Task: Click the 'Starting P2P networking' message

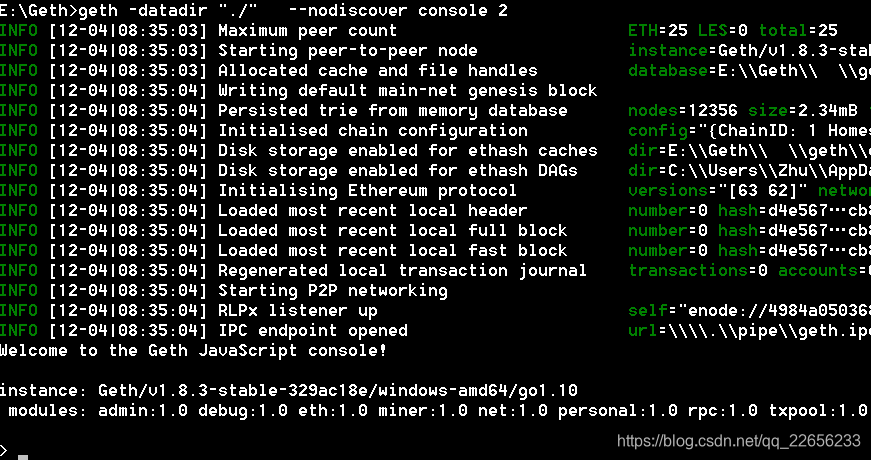Action: coord(333,291)
